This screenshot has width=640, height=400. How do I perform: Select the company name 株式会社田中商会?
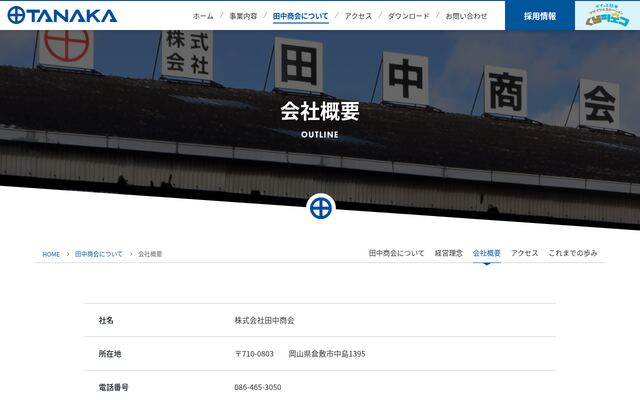pos(264,320)
